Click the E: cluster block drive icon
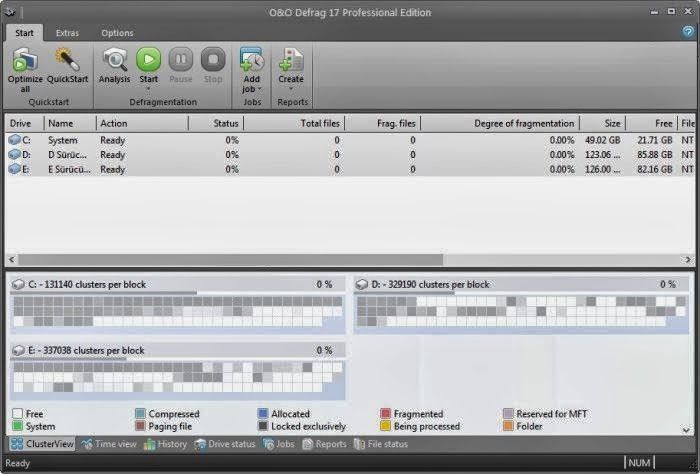Image resolution: width=700 pixels, height=474 pixels. pos(18,350)
